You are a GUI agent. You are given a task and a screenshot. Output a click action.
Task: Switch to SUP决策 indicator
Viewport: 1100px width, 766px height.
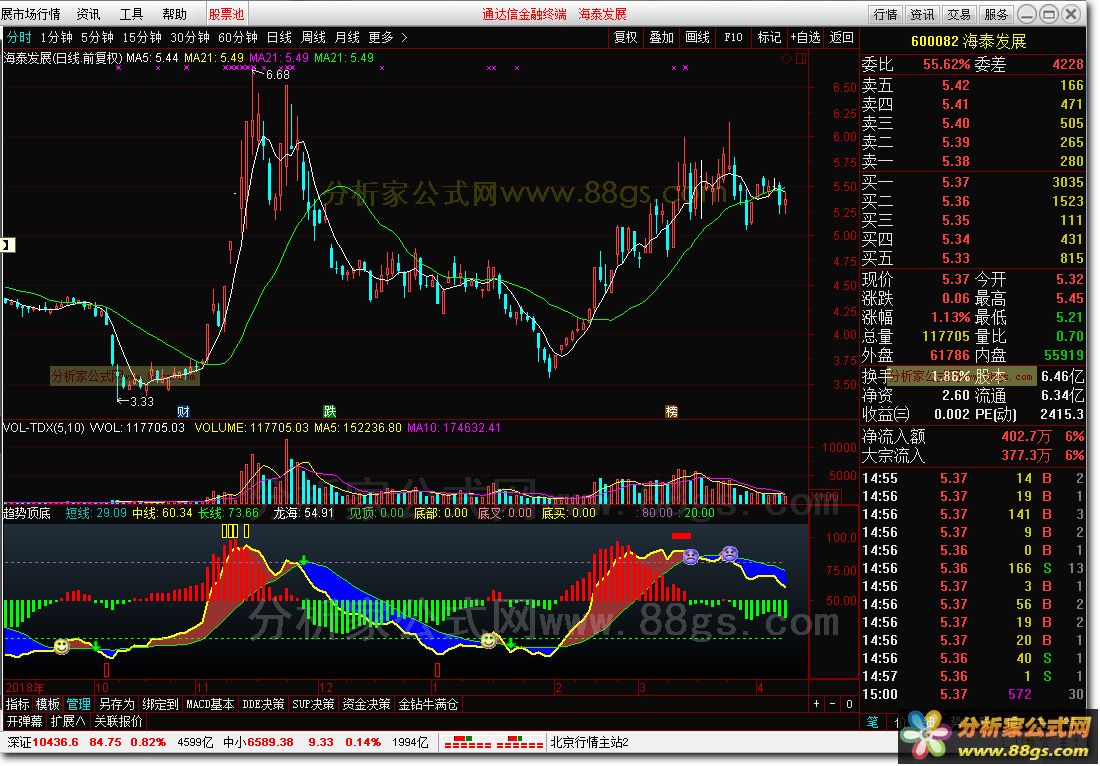(x=313, y=704)
